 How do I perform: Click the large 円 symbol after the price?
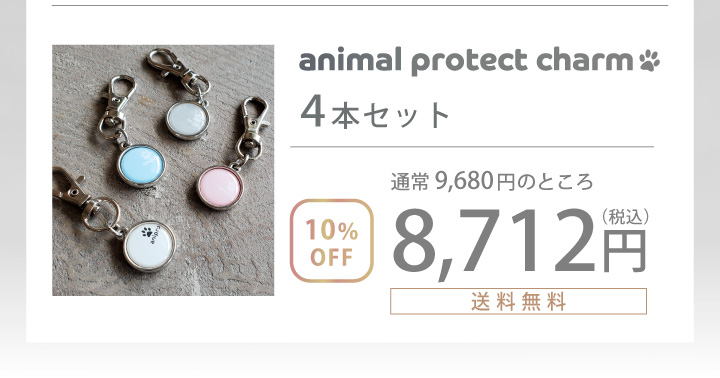(x=624, y=251)
